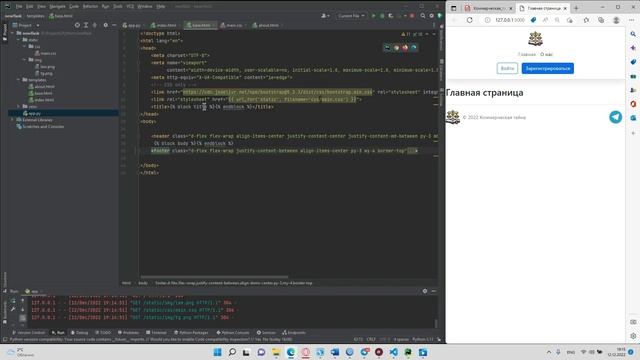Open the Terminal tool window
640x360 pixels.
[156, 333]
